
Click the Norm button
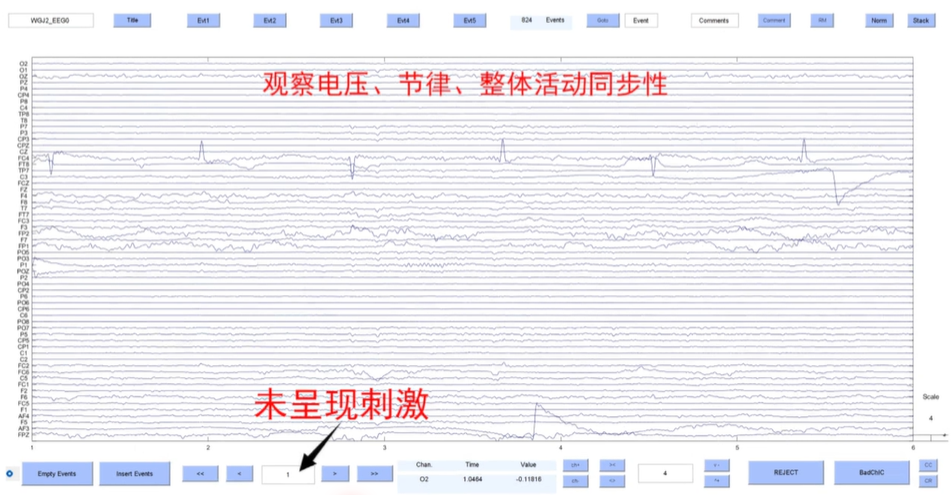878,20
